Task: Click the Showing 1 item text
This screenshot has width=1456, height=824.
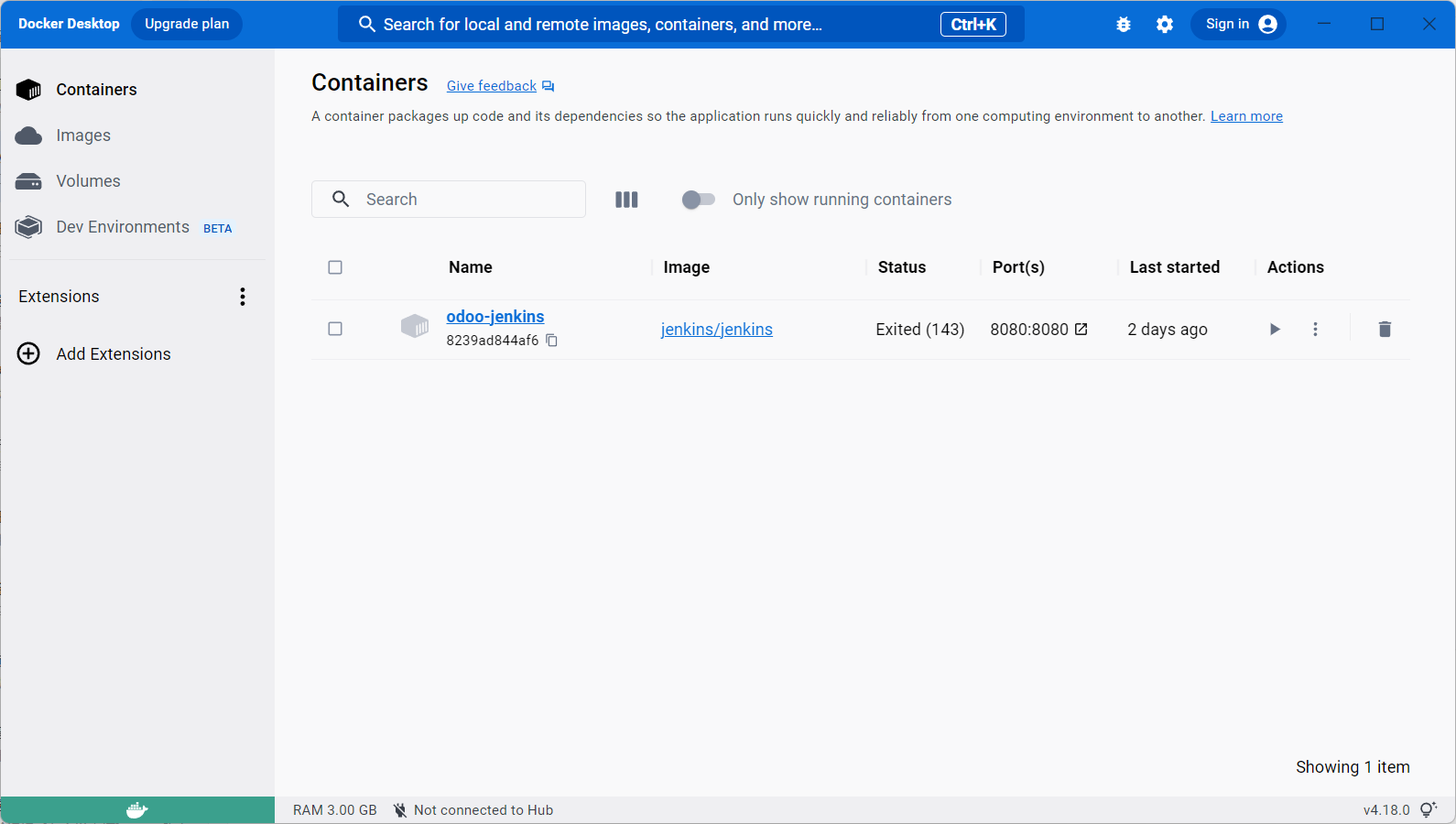Action: point(1353,767)
